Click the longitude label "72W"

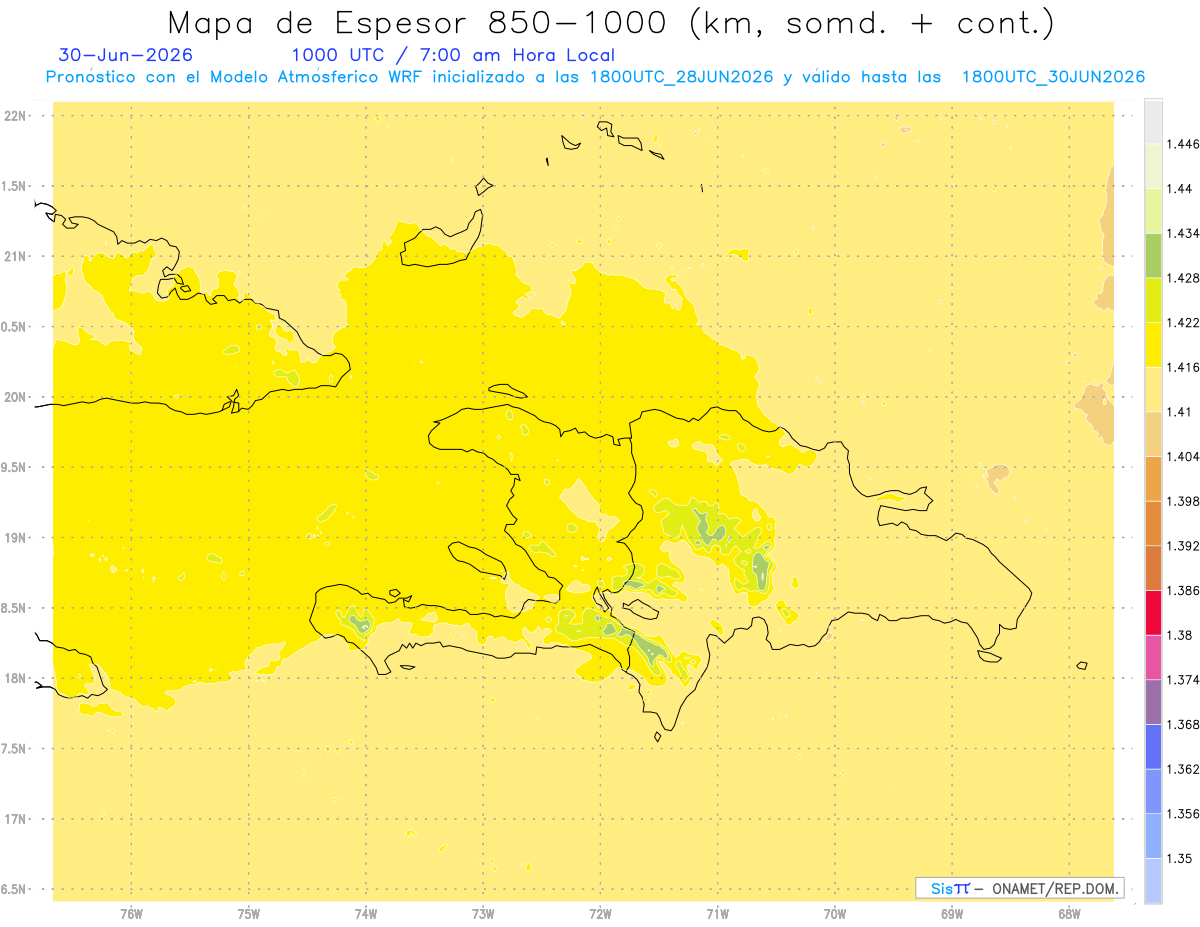tap(600, 914)
